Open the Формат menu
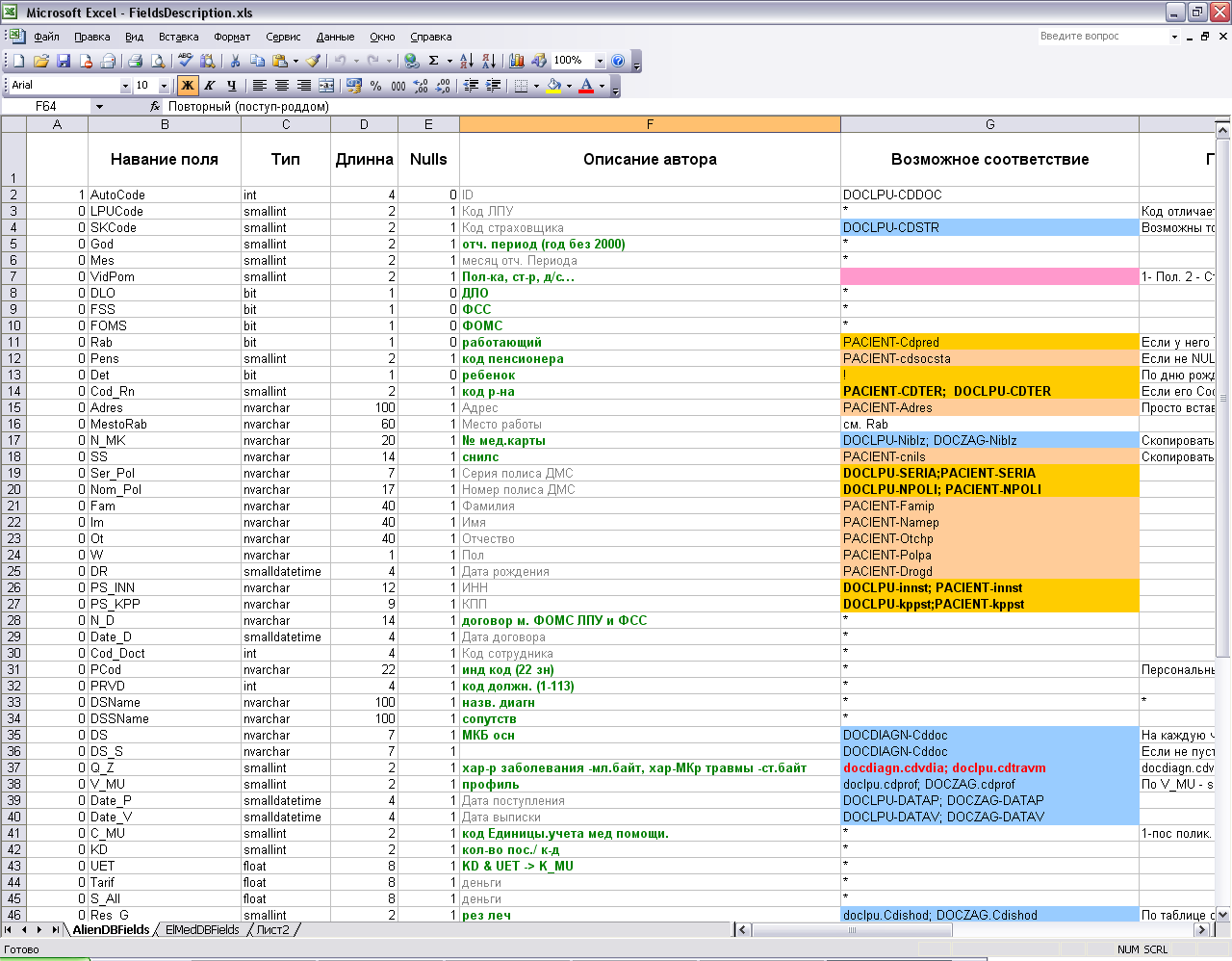Image resolution: width=1232 pixels, height=961 pixels. point(232,37)
